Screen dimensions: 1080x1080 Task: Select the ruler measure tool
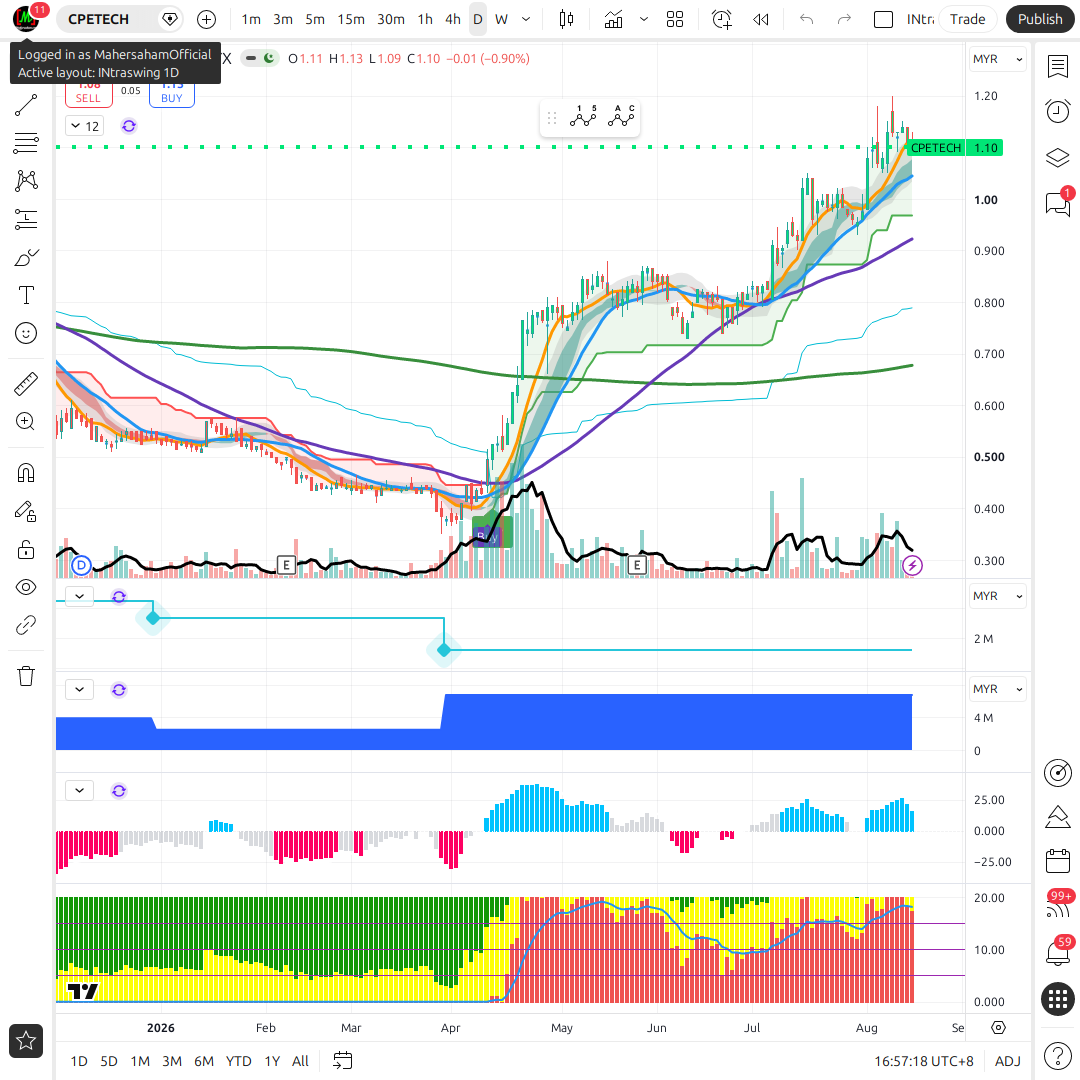pyautogui.click(x=26, y=384)
